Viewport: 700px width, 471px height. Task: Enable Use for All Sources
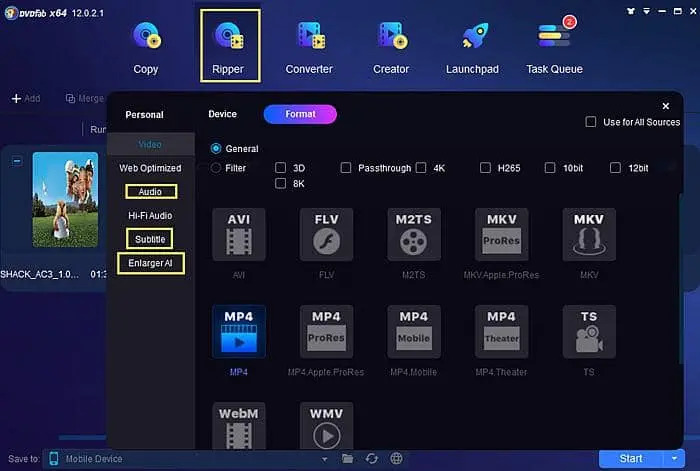coord(591,122)
